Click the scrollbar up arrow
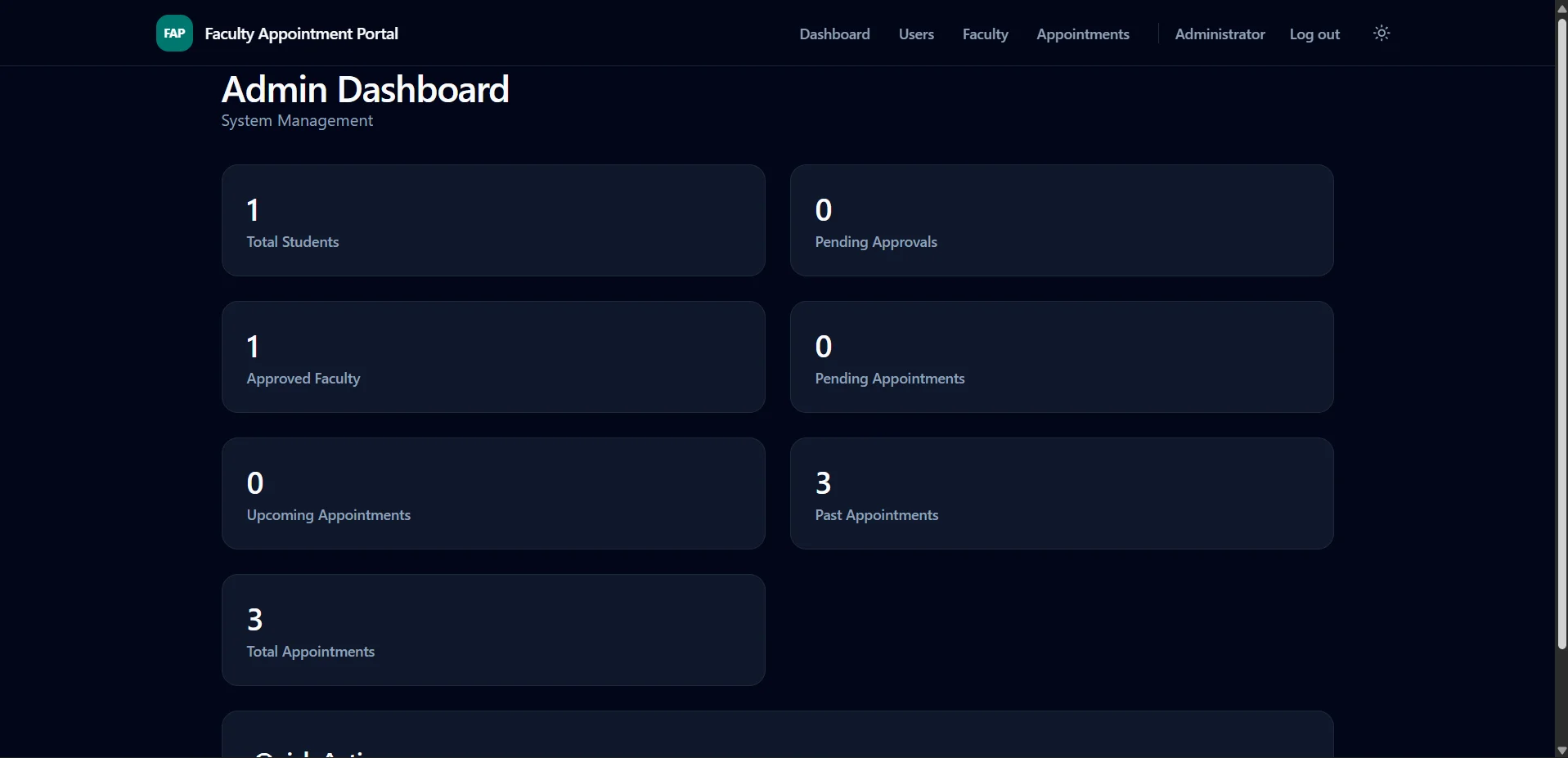Viewport: 1568px width, 758px height. pyautogui.click(x=1561, y=7)
